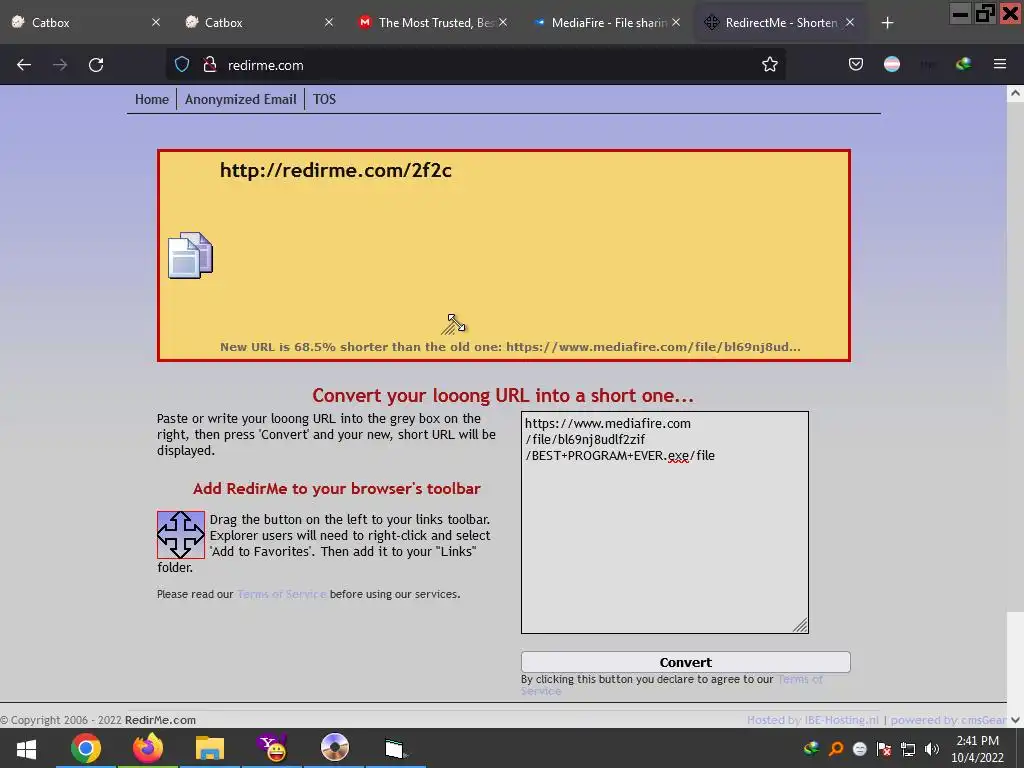
Task: Open the colorful extension icon in the toolbar
Action: pos(963,64)
